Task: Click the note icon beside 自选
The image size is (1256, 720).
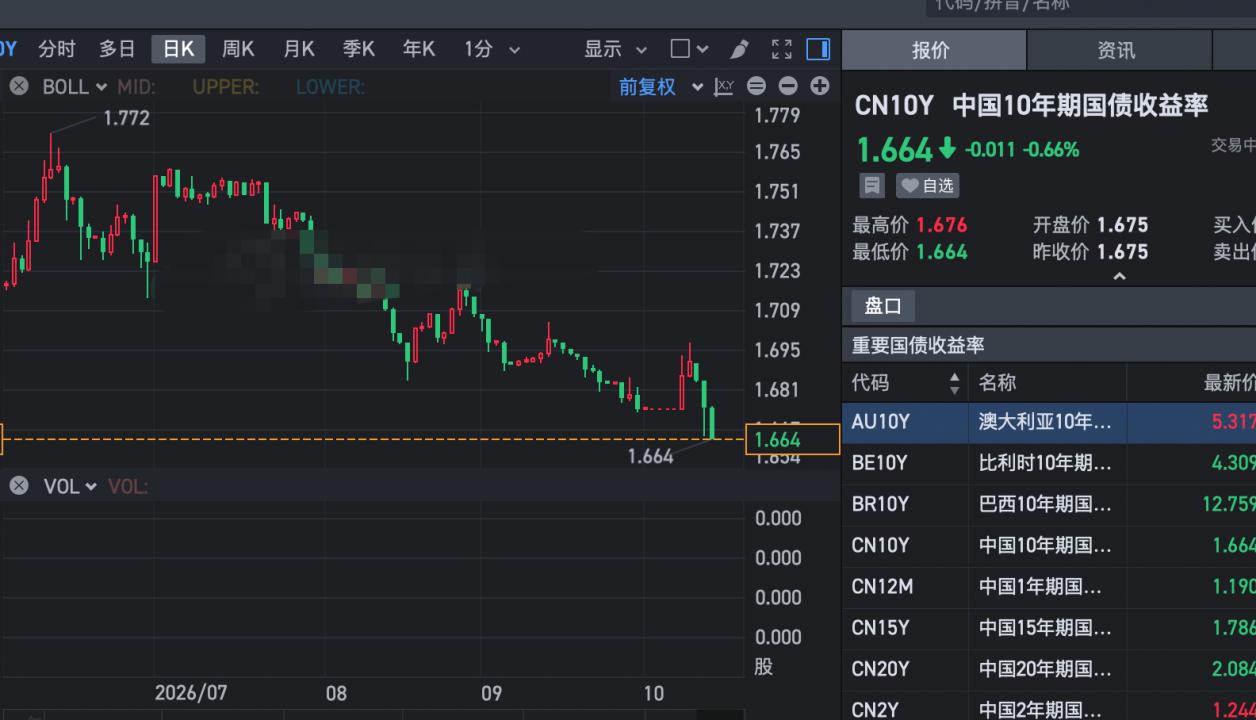Action: (872, 185)
